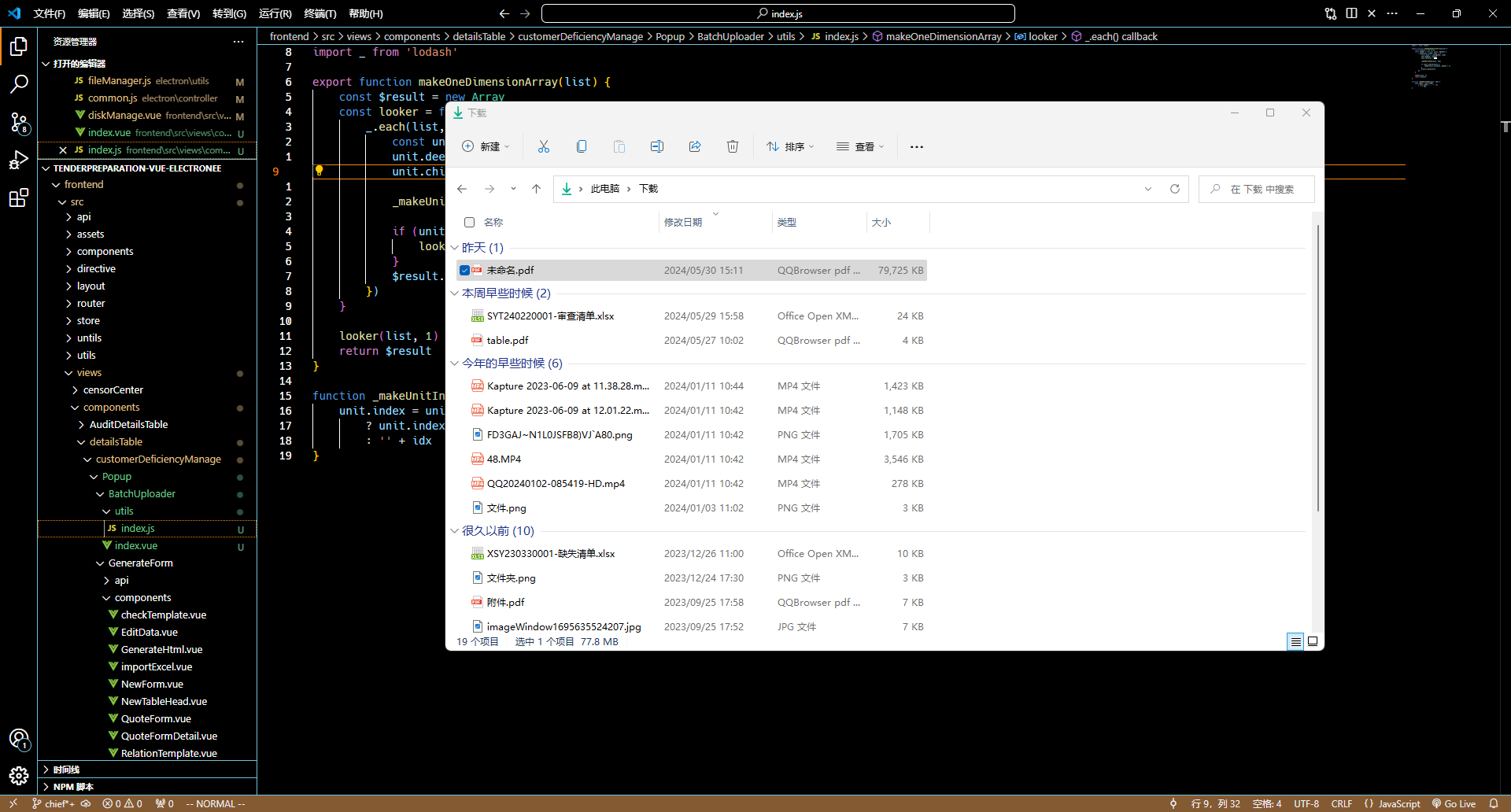Click the 新建 button in Explorer

pyautogui.click(x=486, y=146)
